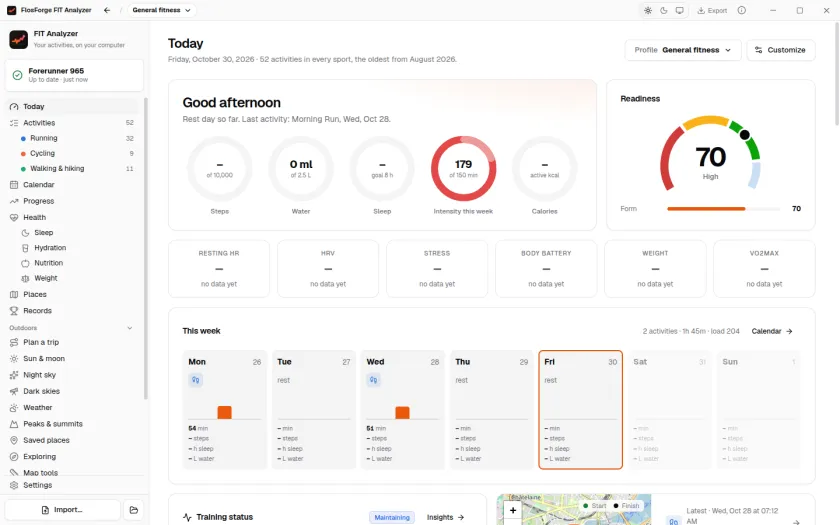
Task: Click the Import... button
Action: pos(63,510)
